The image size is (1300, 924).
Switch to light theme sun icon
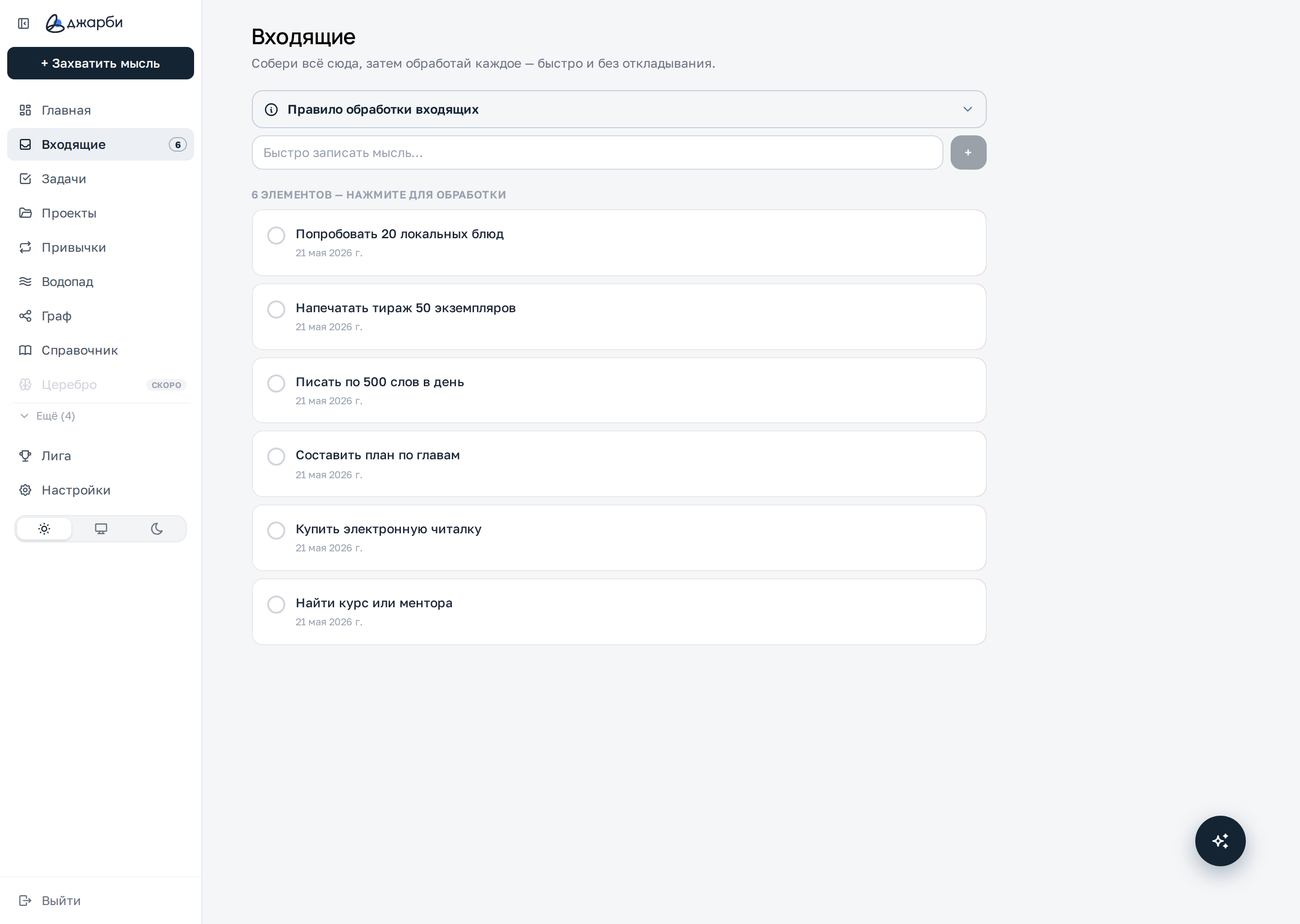click(44, 529)
